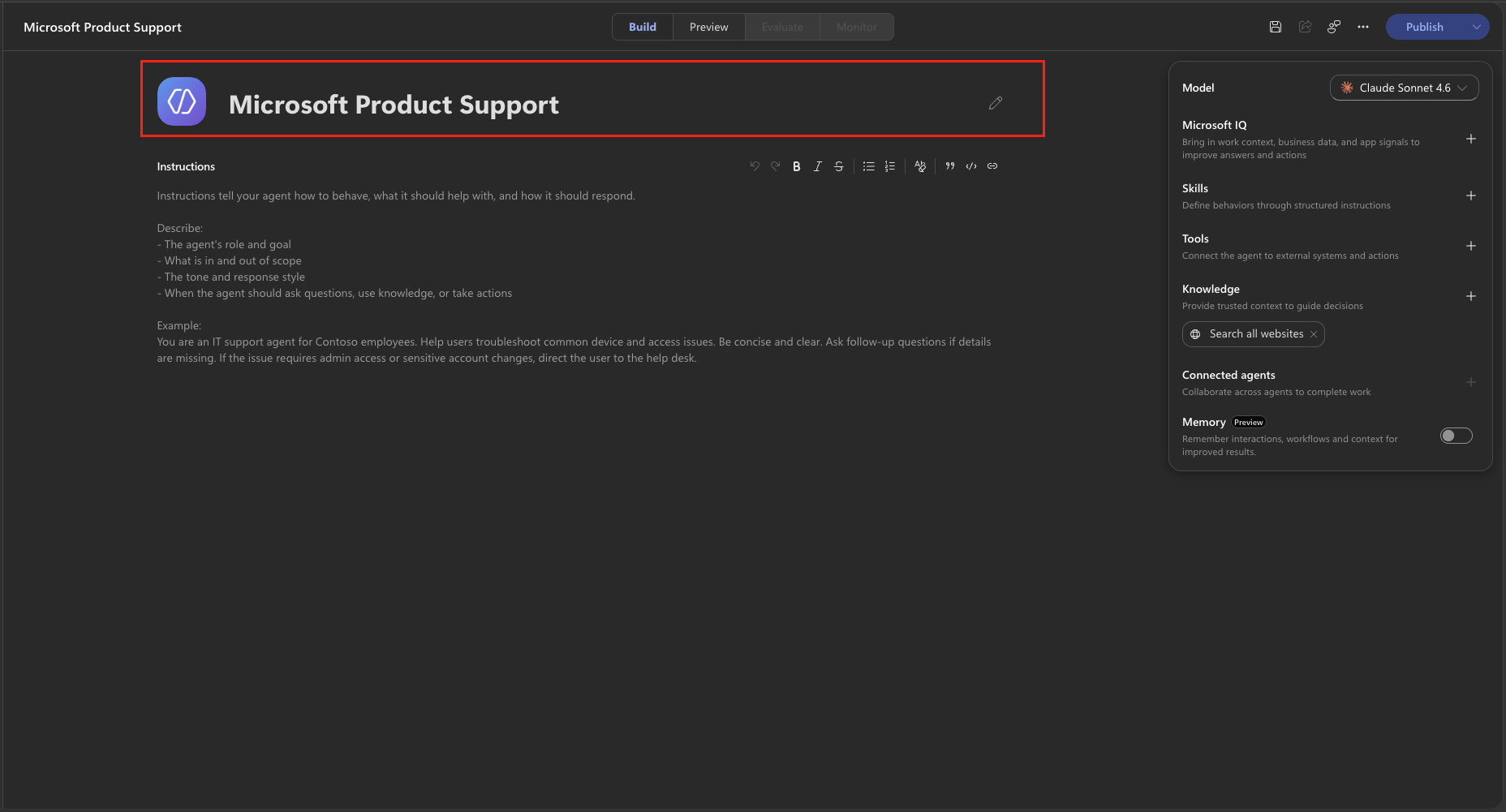The width and height of the screenshot is (1506, 812).
Task: Undo the last instructions edit
Action: pyautogui.click(x=755, y=166)
